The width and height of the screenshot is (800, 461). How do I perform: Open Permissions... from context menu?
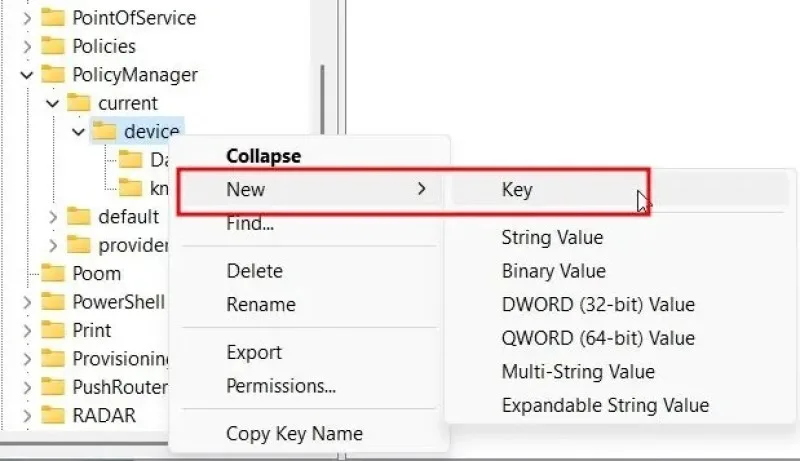coord(281,386)
